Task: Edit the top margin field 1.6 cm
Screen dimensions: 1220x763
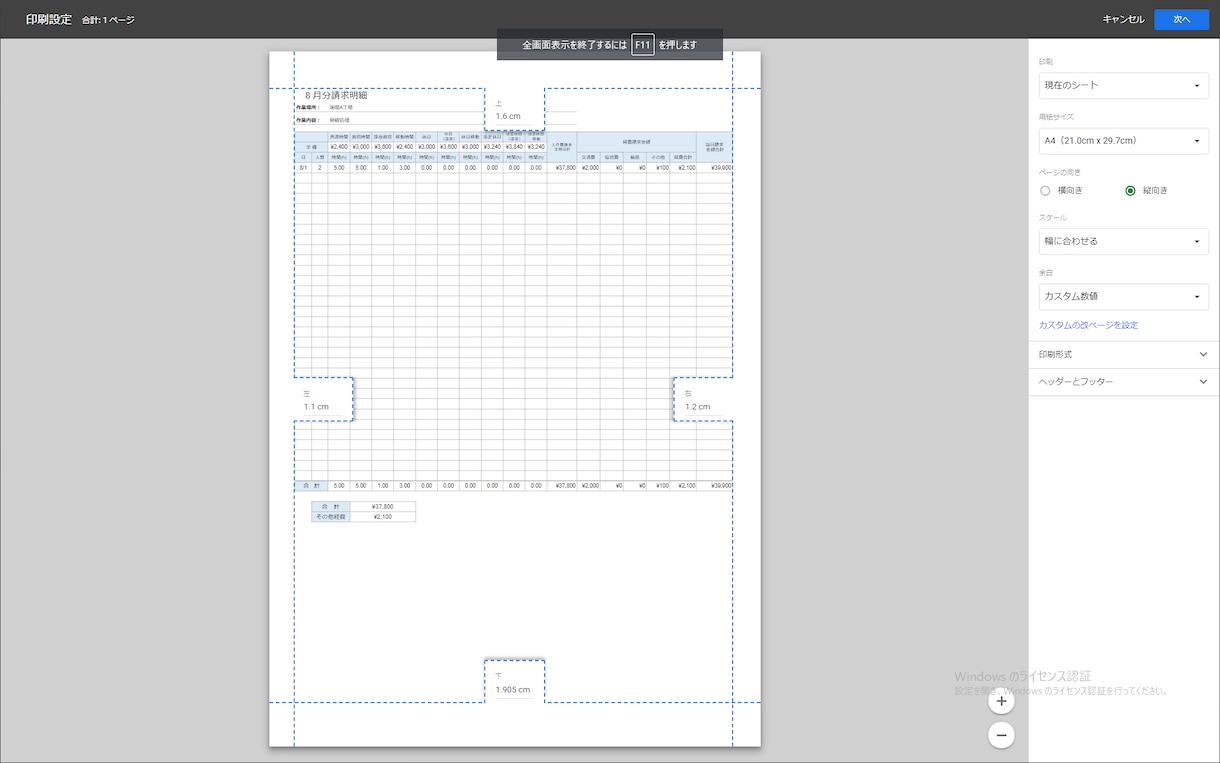Action: [514, 116]
